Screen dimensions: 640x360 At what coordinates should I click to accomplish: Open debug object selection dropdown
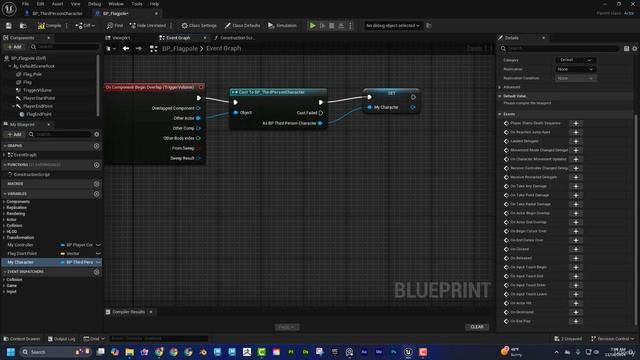click(393, 25)
